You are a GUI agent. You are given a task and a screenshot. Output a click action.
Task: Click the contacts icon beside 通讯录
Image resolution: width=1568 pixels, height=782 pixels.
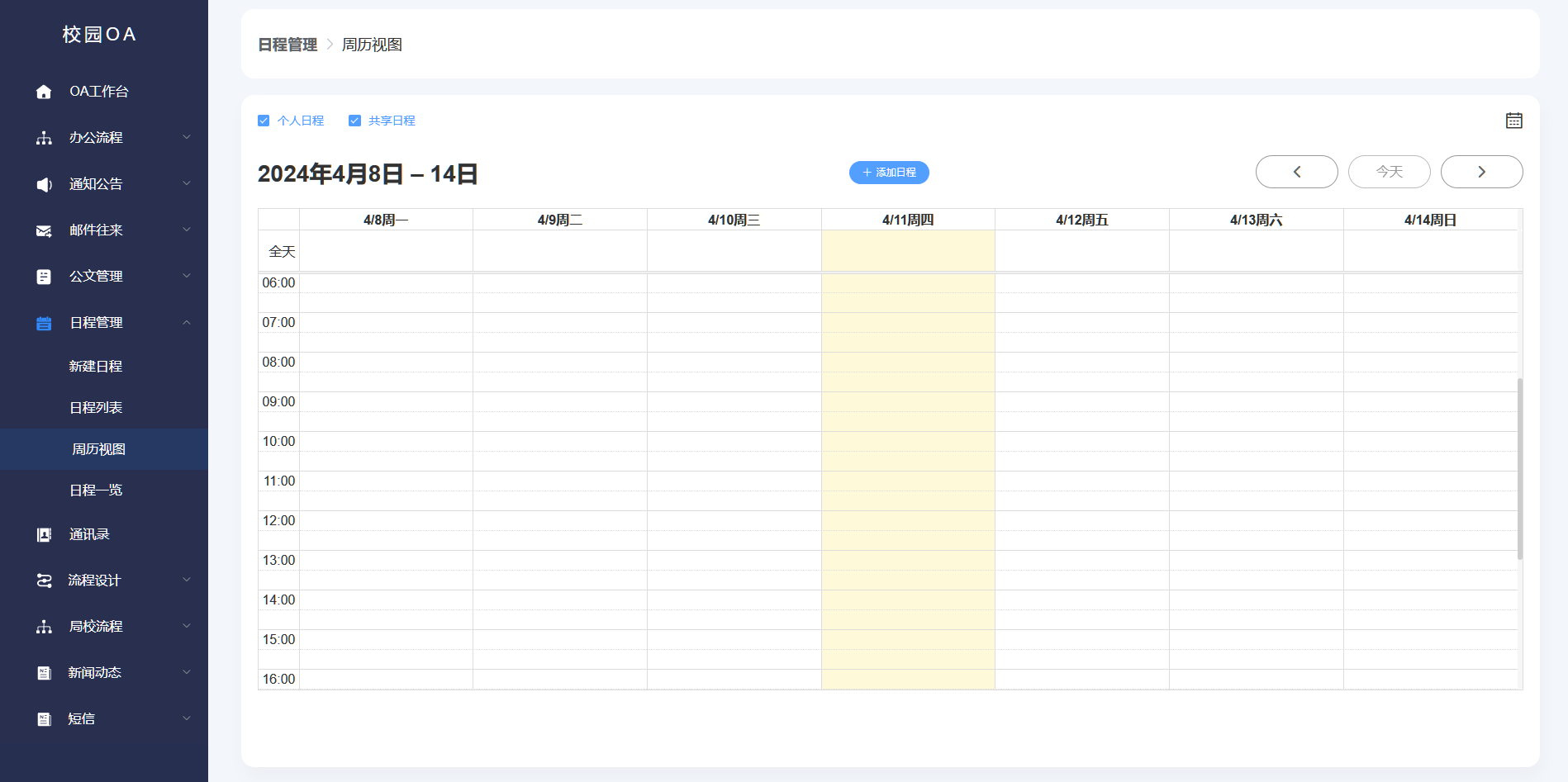(x=44, y=534)
